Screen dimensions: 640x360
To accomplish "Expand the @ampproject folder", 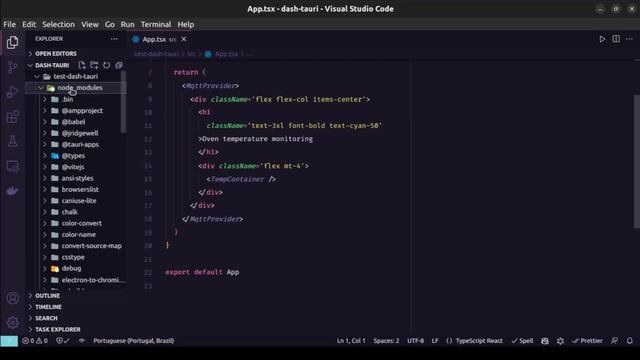I will (x=76, y=111).
